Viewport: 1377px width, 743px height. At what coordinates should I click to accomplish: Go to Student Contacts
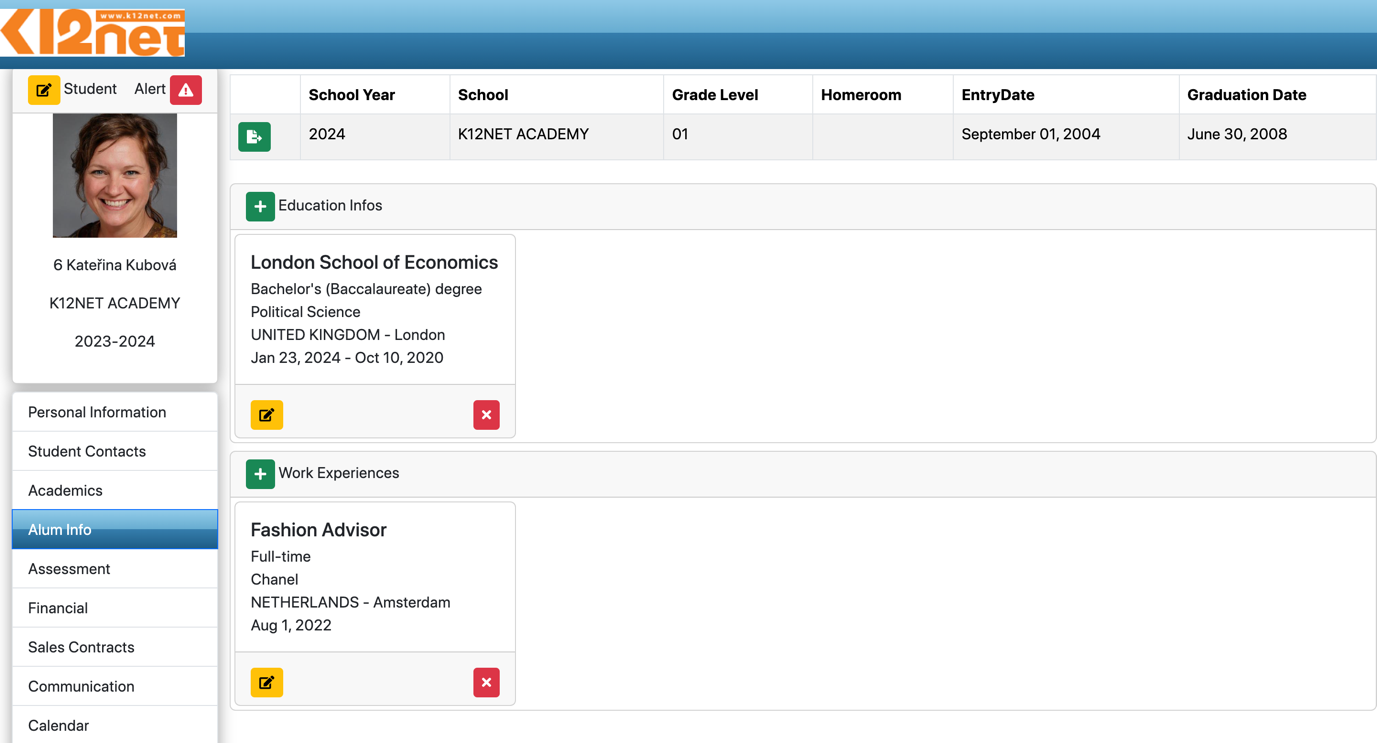(x=87, y=451)
